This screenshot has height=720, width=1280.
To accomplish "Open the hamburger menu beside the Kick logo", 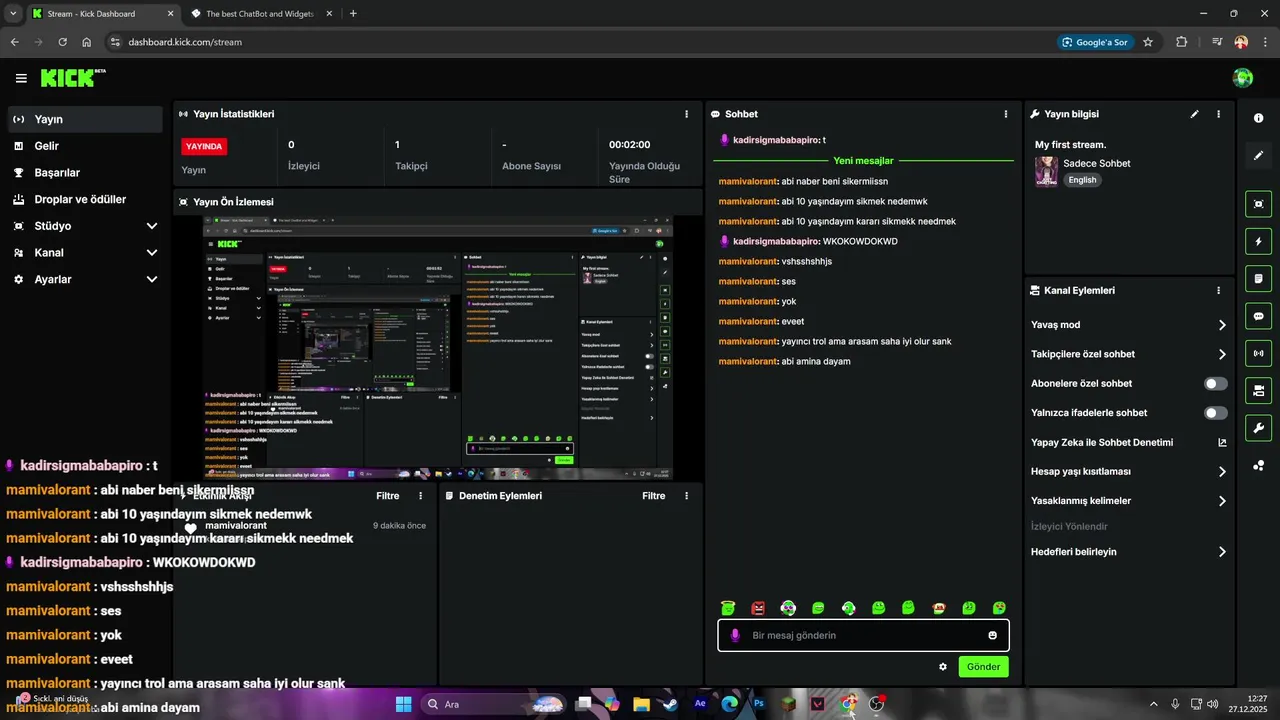I will pos(21,78).
